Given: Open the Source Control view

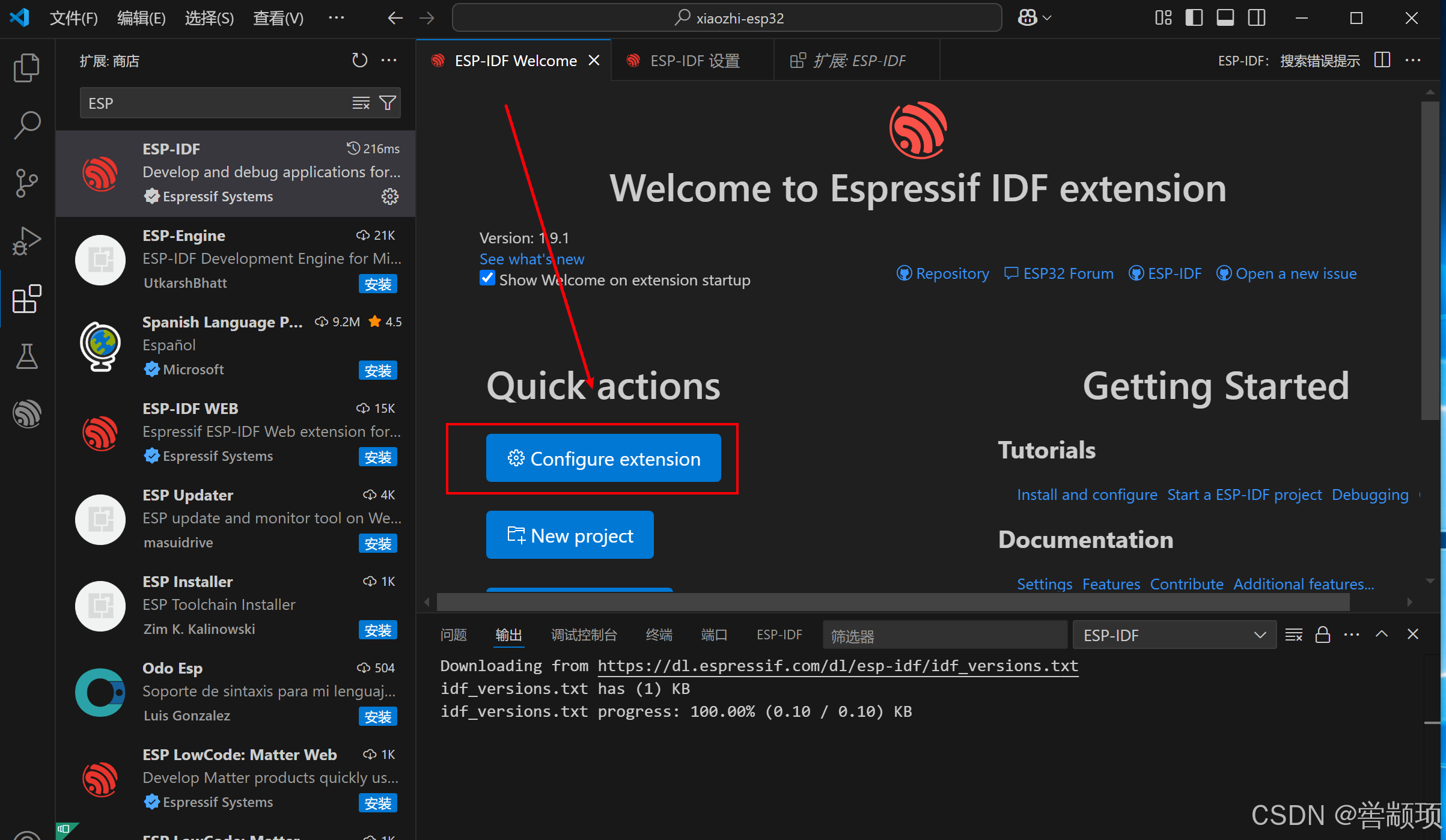Looking at the screenshot, I should (x=26, y=183).
